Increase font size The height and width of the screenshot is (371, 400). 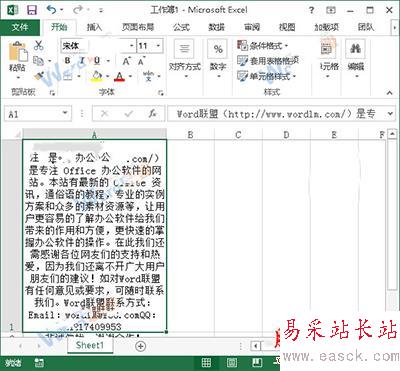pos(126,61)
